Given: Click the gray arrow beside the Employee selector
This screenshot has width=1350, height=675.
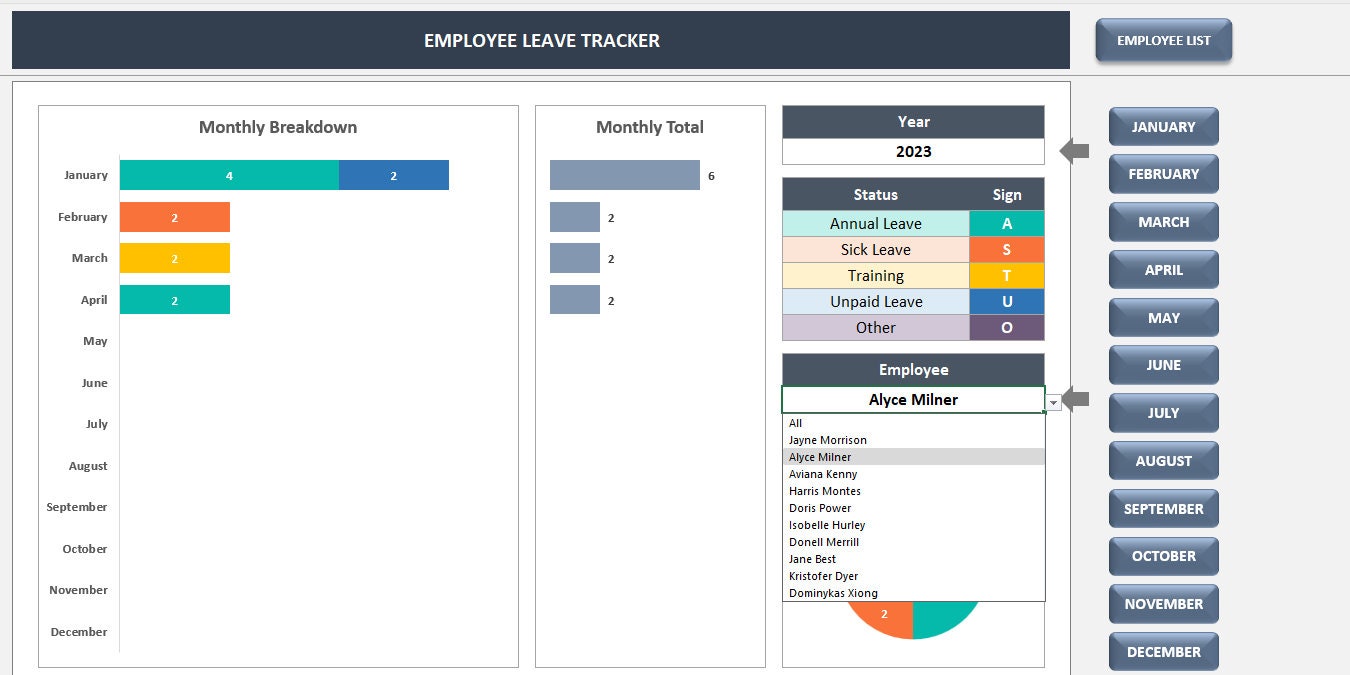Looking at the screenshot, I should pos(1072,400).
